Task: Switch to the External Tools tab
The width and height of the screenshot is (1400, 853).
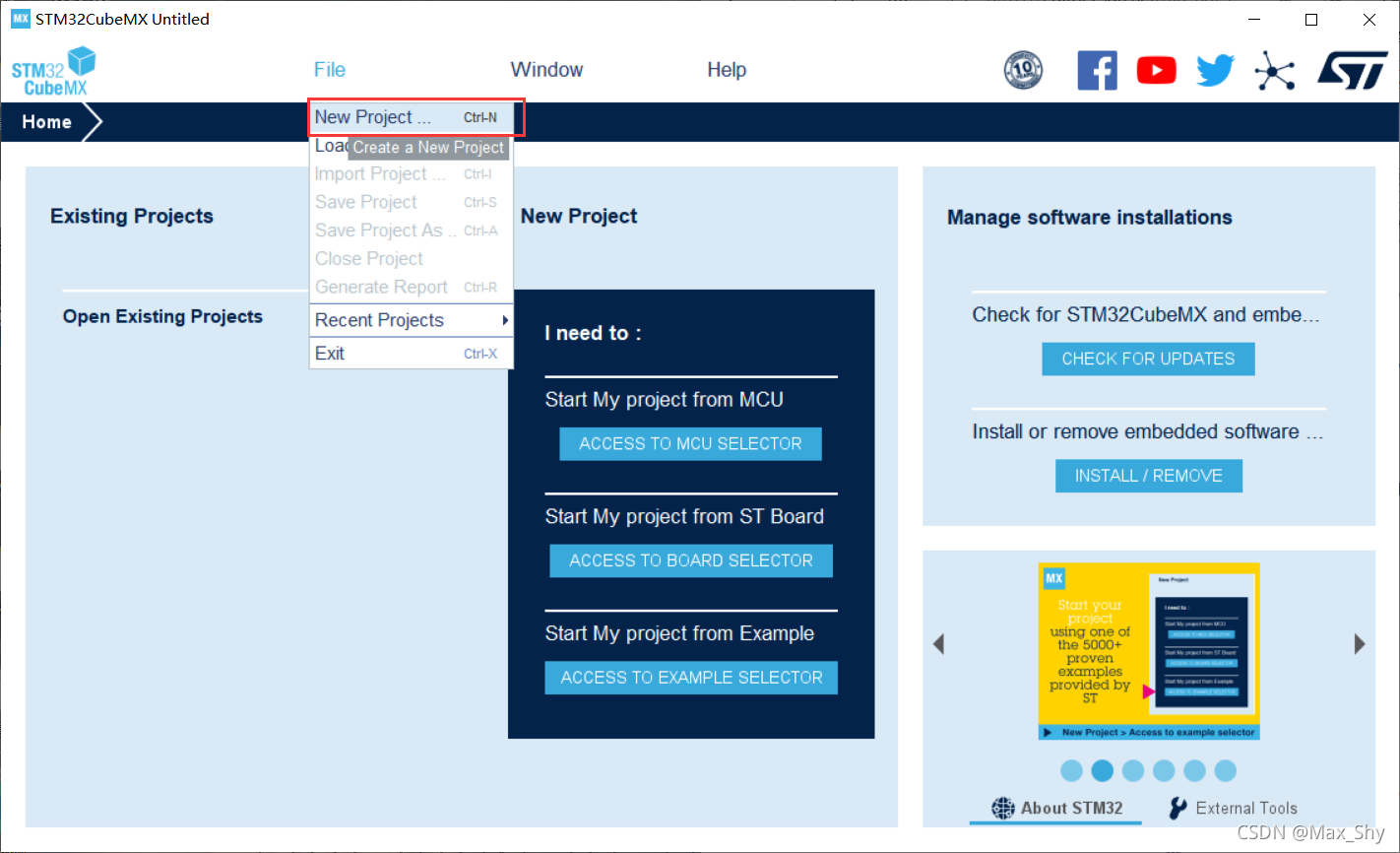Action: click(1233, 808)
